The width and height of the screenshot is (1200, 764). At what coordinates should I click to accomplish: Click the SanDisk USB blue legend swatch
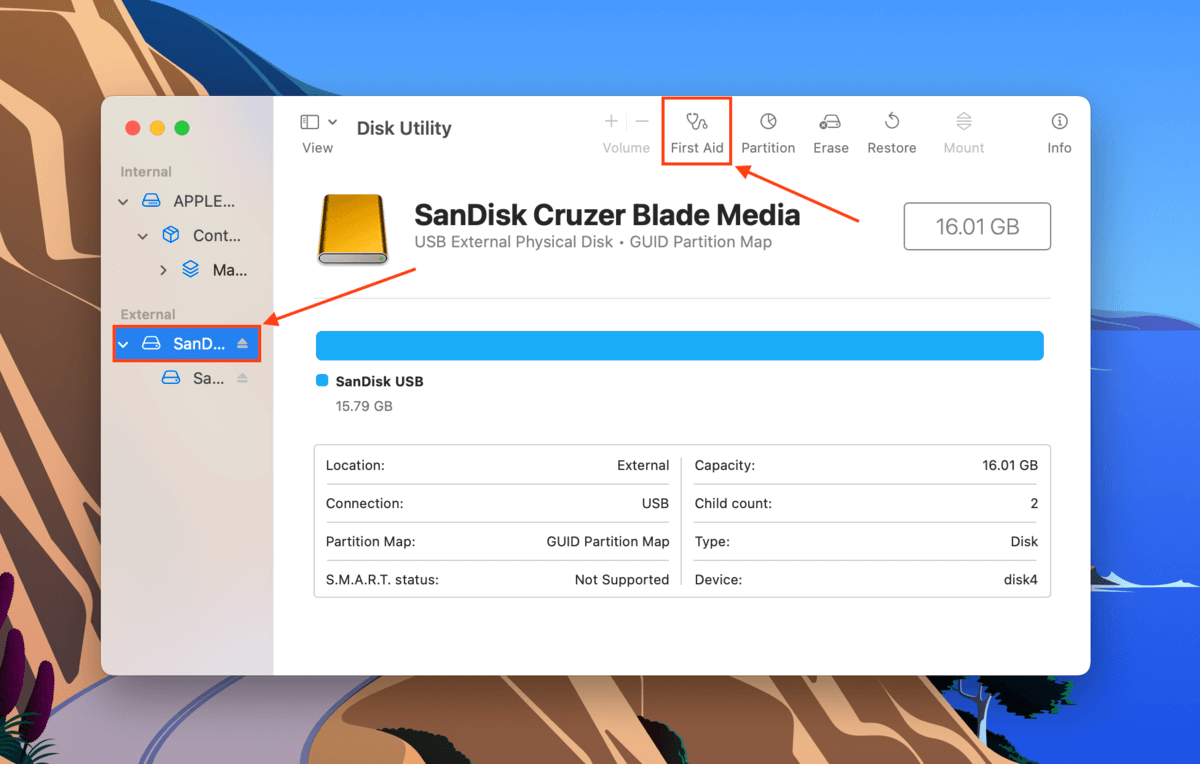(x=322, y=381)
